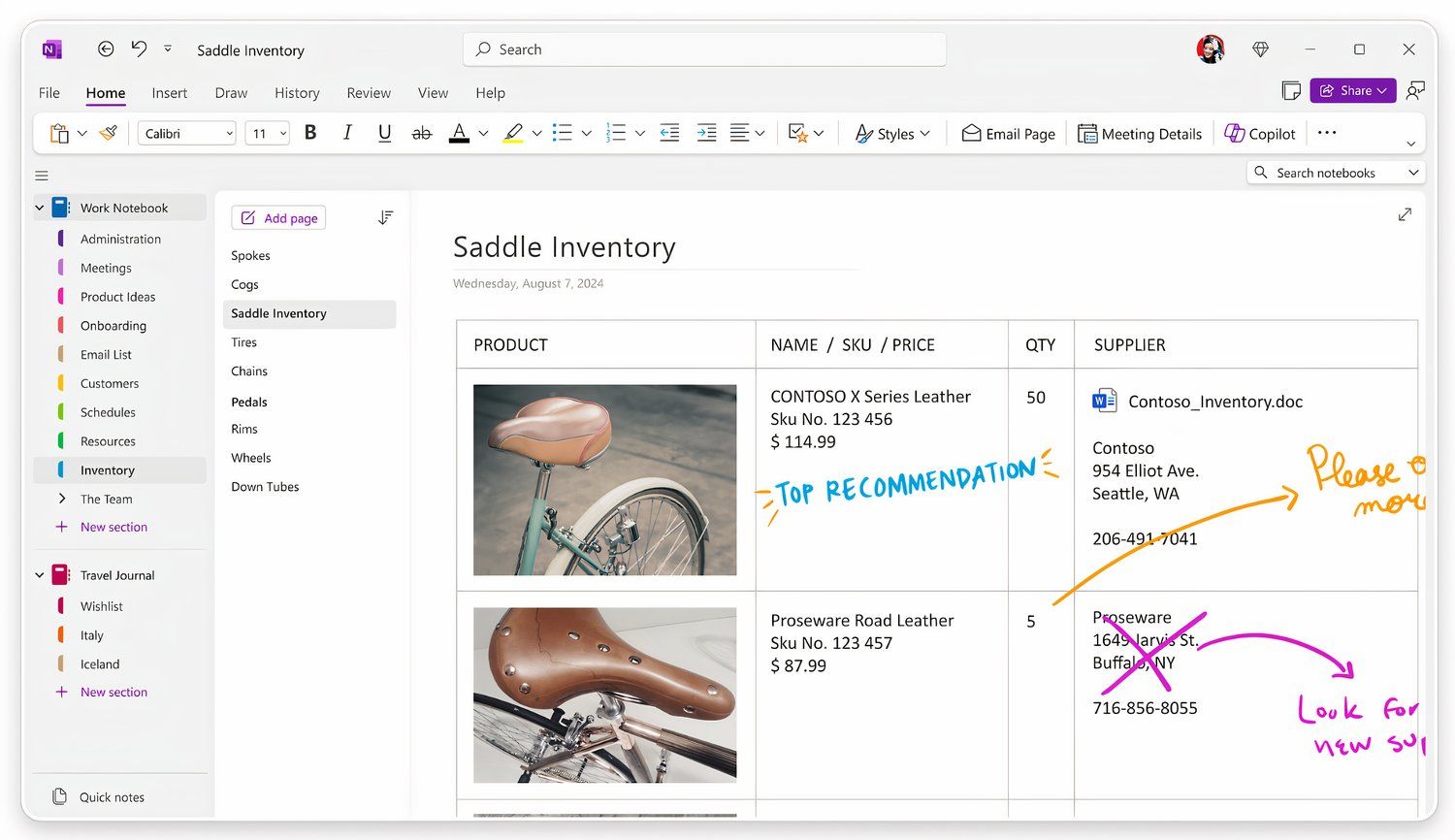Click the Share button

(x=1353, y=90)
